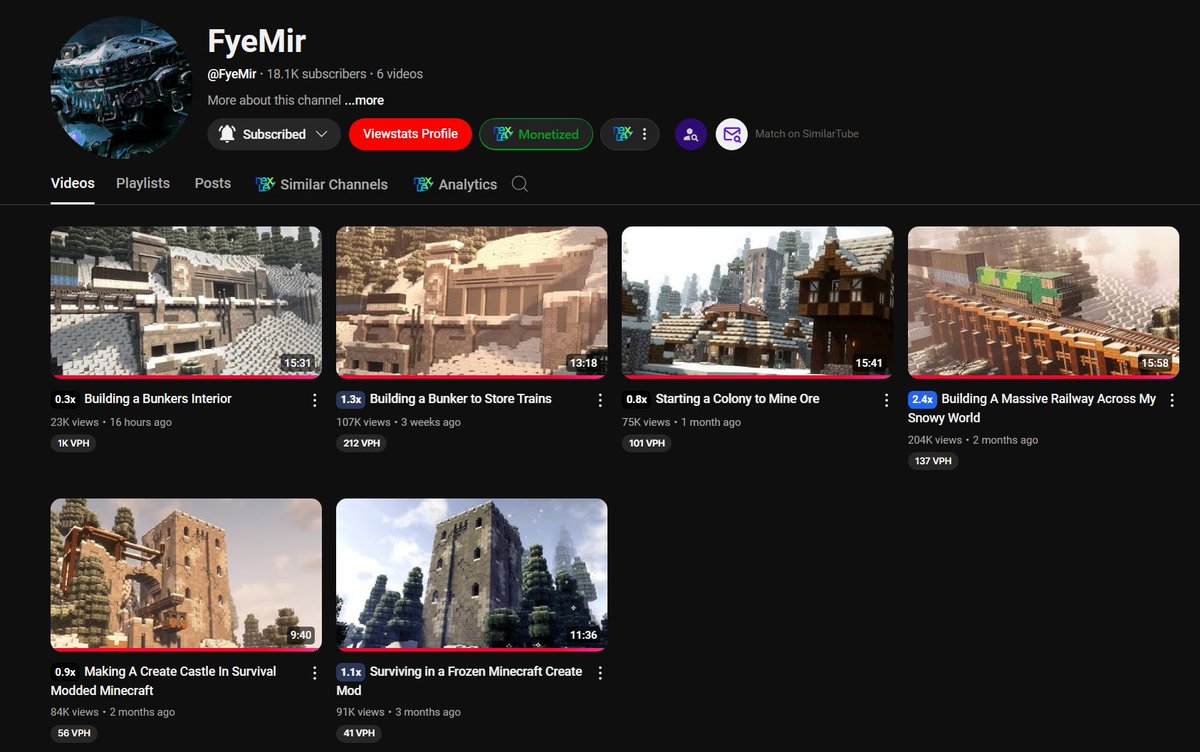Click the @FyeMir handle text

[232, 74]
